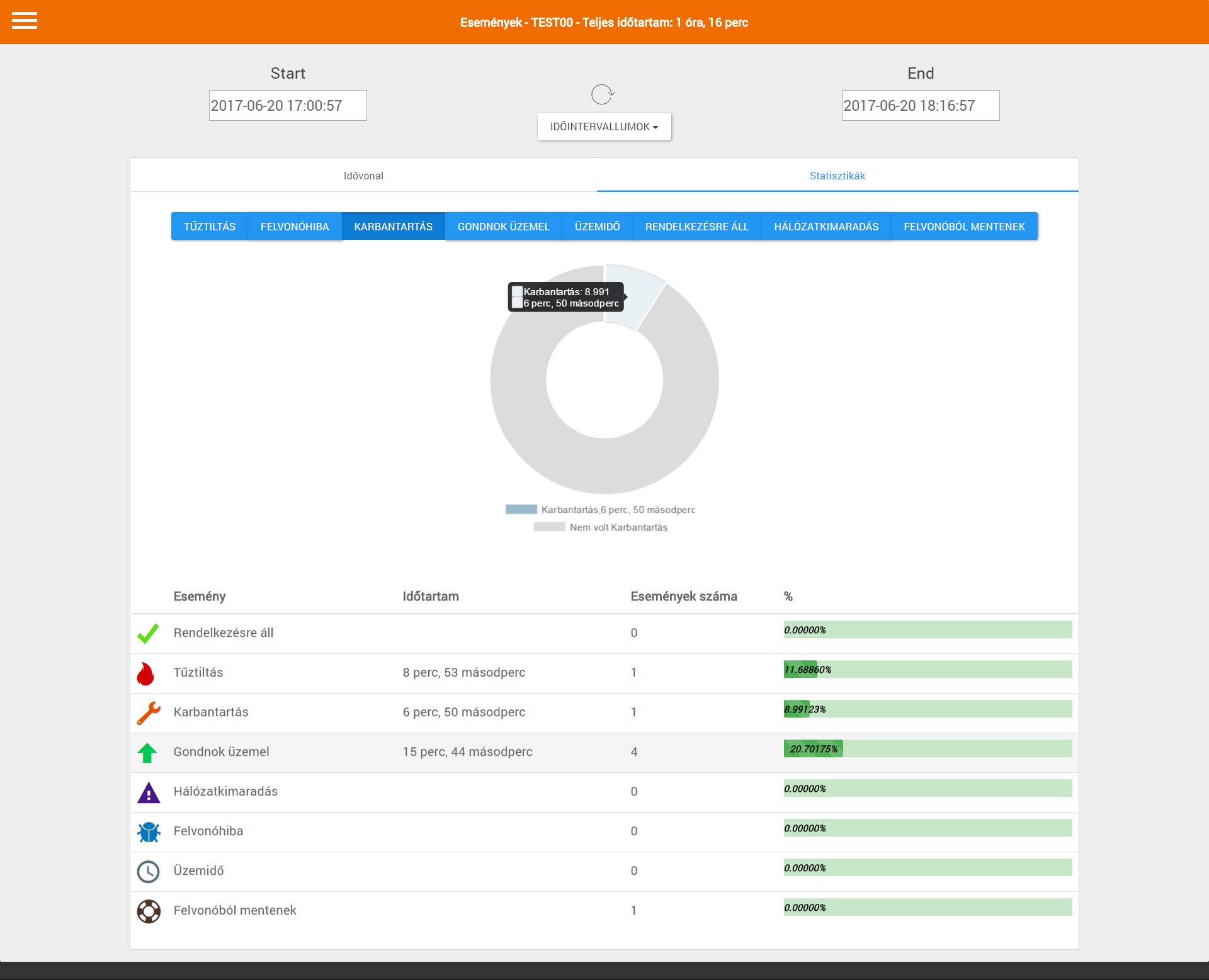Click the circular refresh icon
This screenshot has width=1209, height=980.
tap(603, 94)
